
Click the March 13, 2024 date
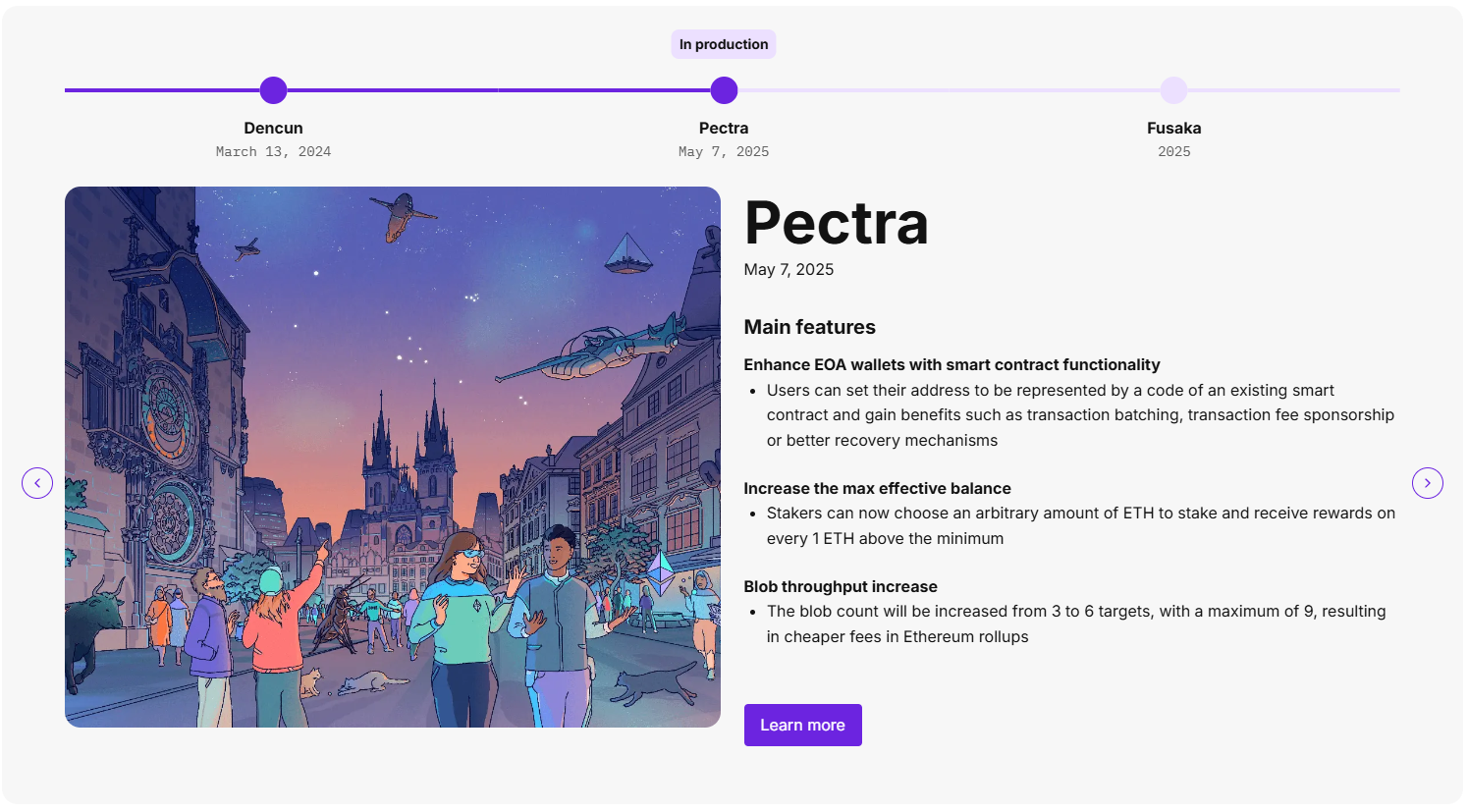tap(273, 151)
